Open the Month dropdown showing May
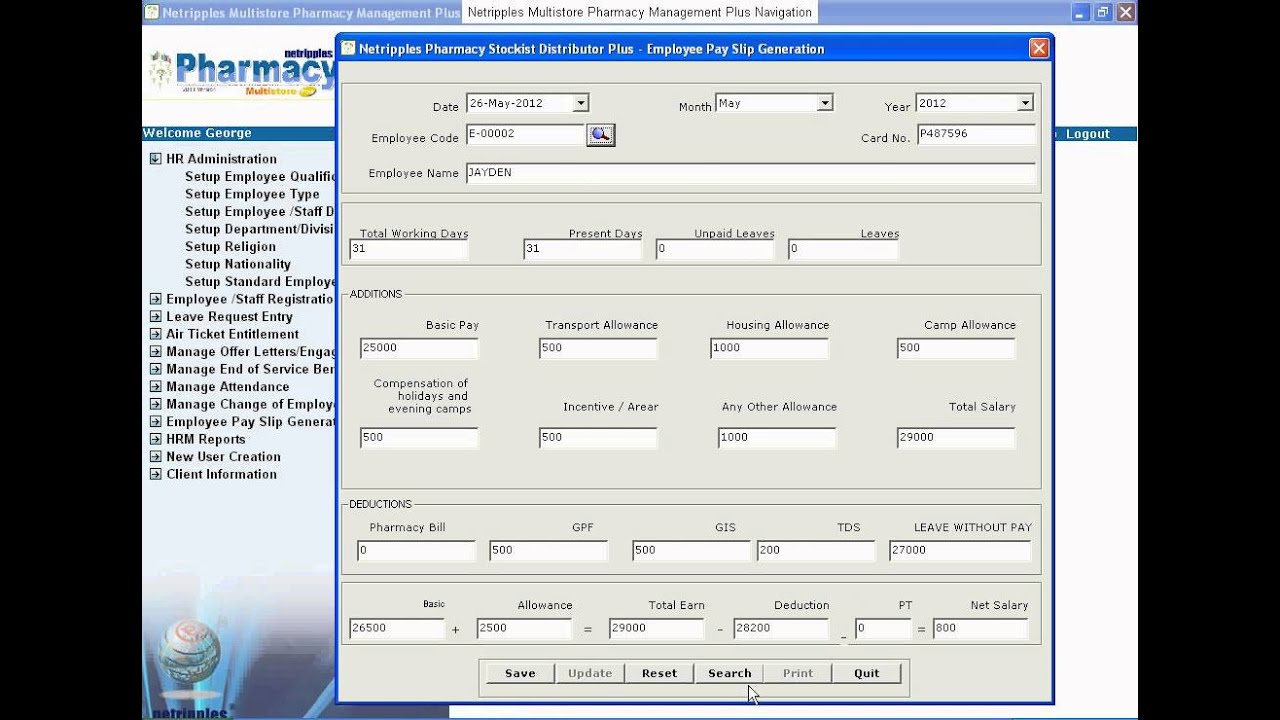Image resolution: width=1280 pixels, height=720 pixels. (x=825, y=103)
